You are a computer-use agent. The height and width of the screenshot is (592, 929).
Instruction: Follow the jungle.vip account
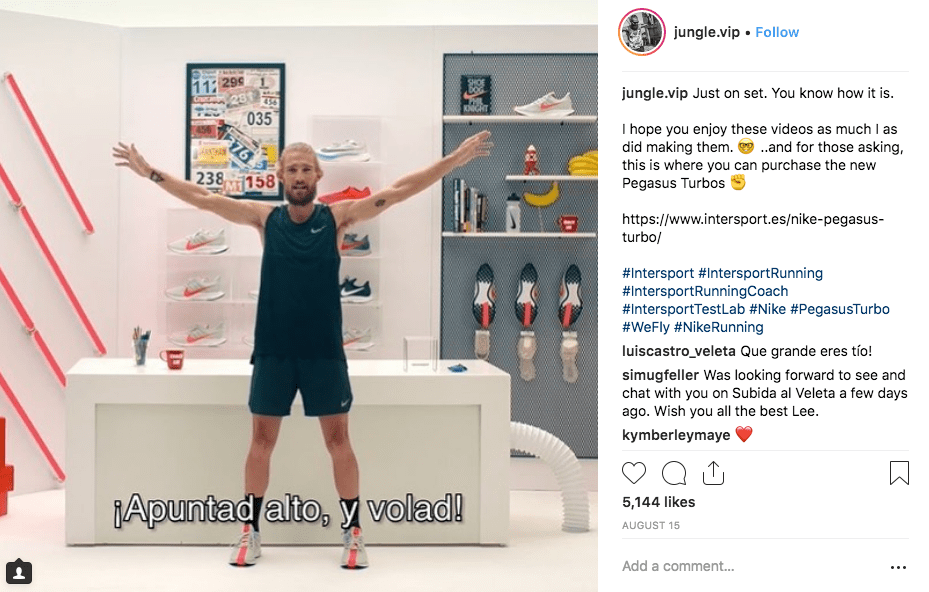click(777, 32)
